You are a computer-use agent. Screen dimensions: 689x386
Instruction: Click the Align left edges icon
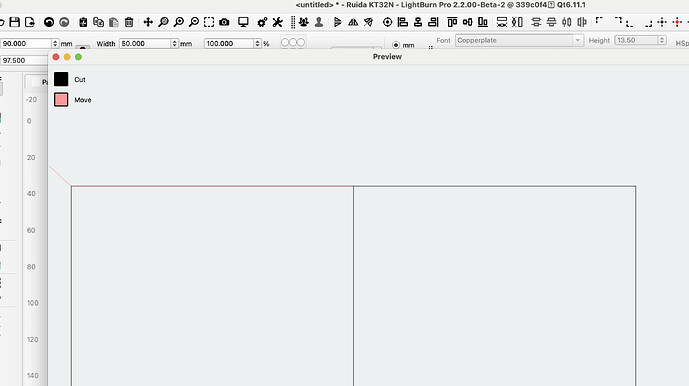pyautogui.click(x=403, y=22)
